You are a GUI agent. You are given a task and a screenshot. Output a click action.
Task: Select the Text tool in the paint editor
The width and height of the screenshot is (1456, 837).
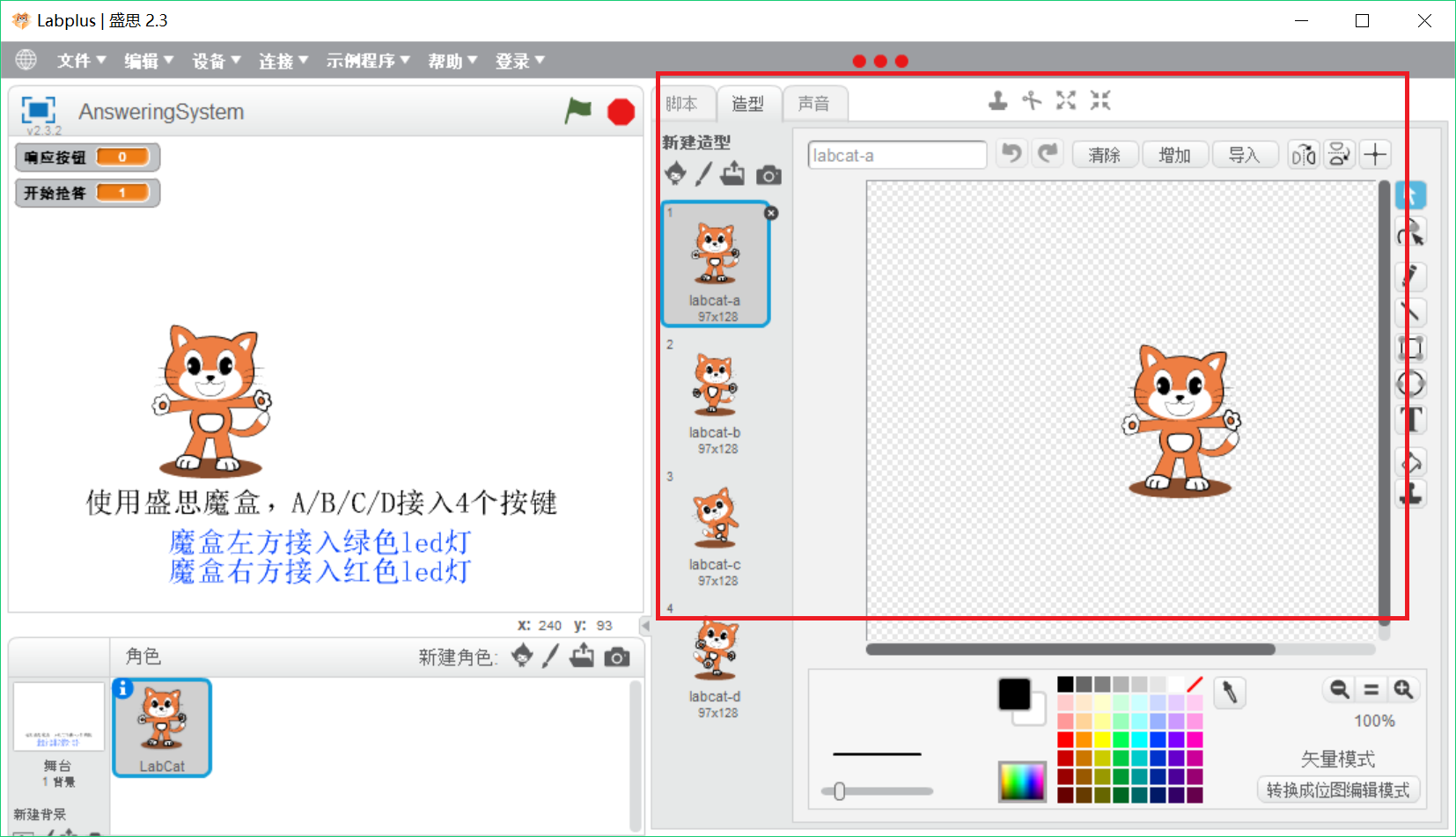[1412, 419]
